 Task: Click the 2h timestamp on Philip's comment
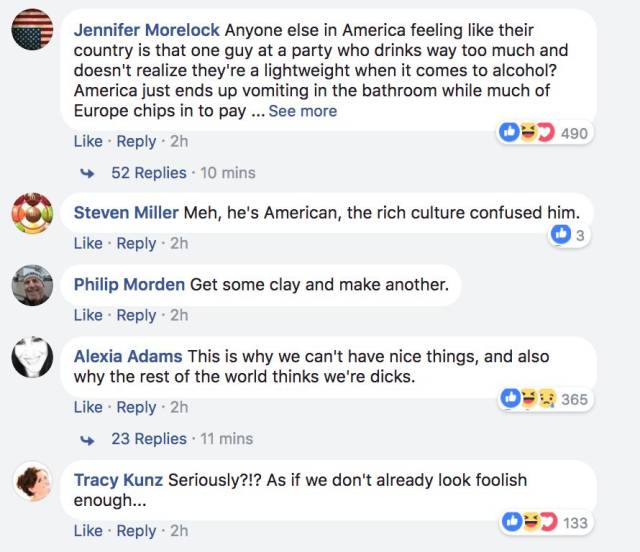coord(179,315)
